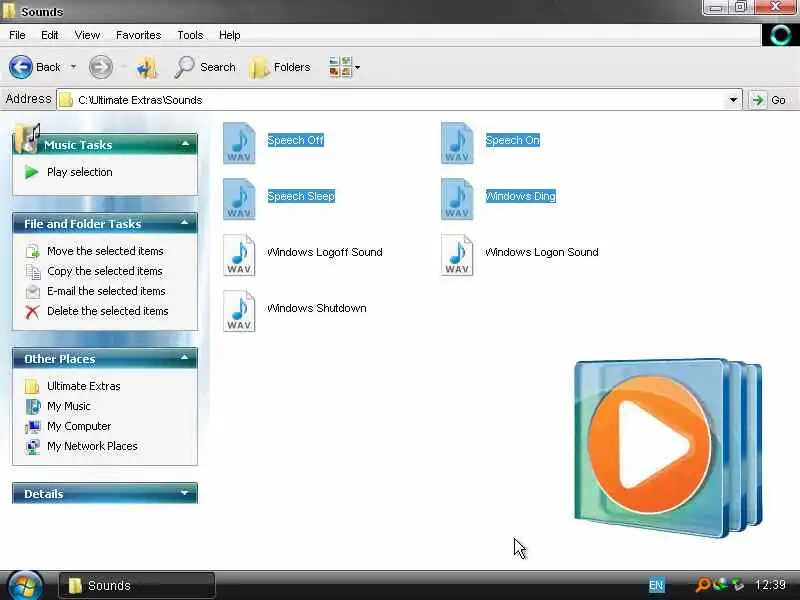Viewport: 800px width, 600px height.
Task: Collapse the Other Places panel
Action: point(184,358)
